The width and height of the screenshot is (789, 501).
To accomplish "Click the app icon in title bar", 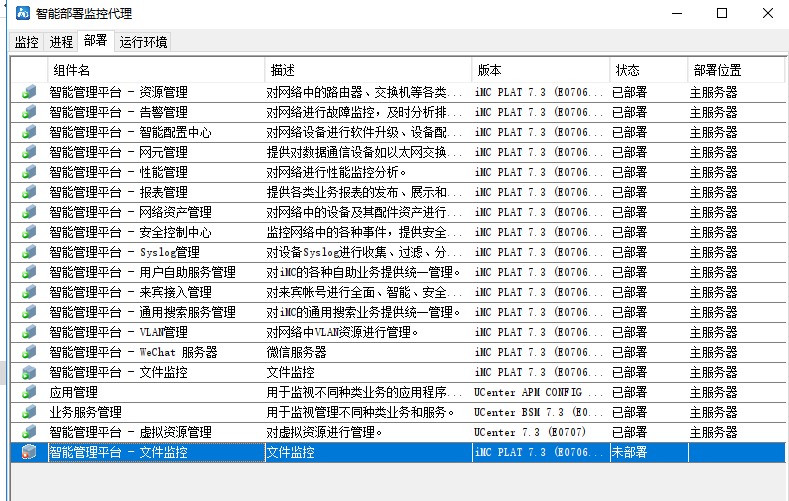I will pos(23,13).
